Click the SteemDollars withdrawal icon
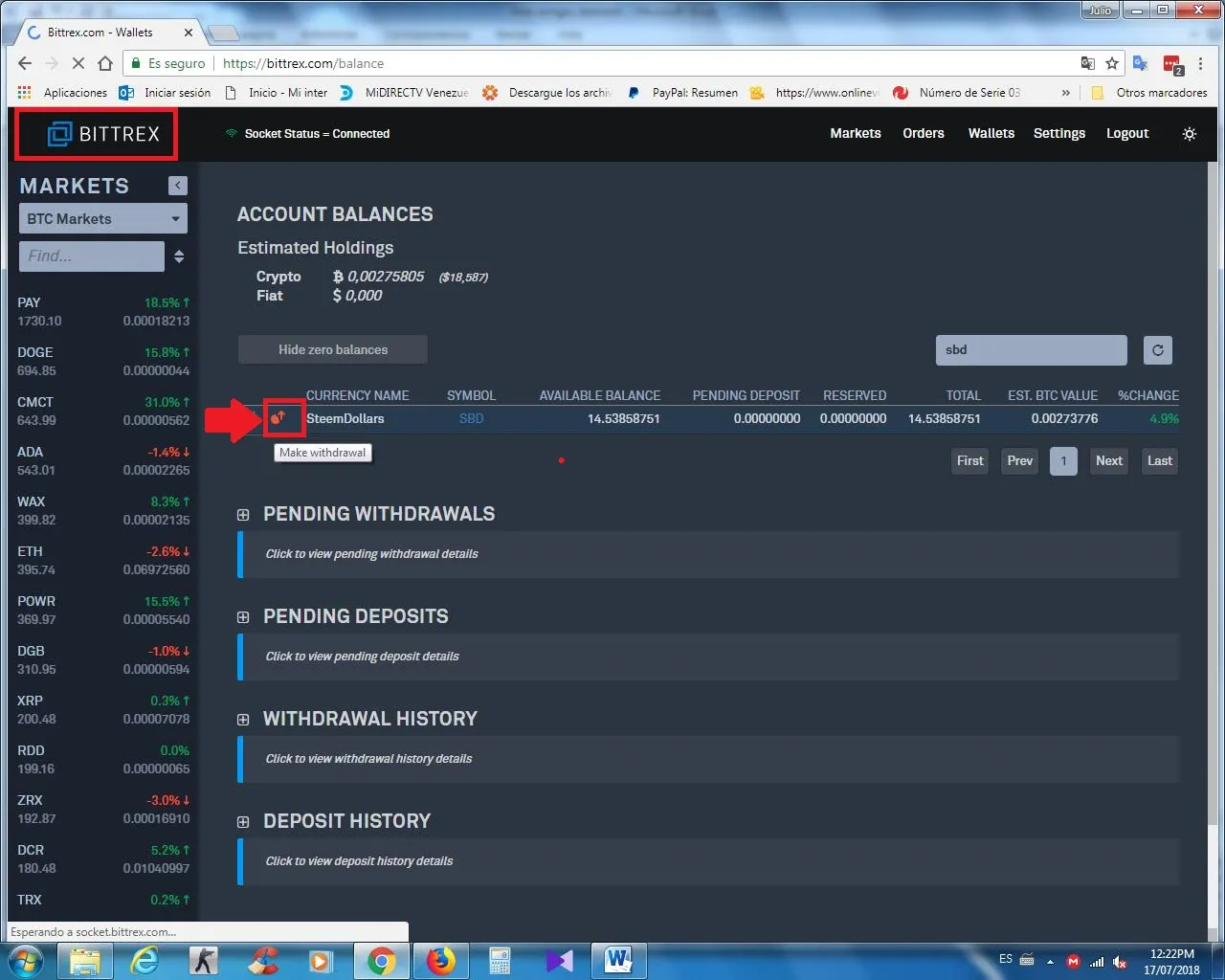Viewport: 1225px width, 980px height. (x=278, y=417)
